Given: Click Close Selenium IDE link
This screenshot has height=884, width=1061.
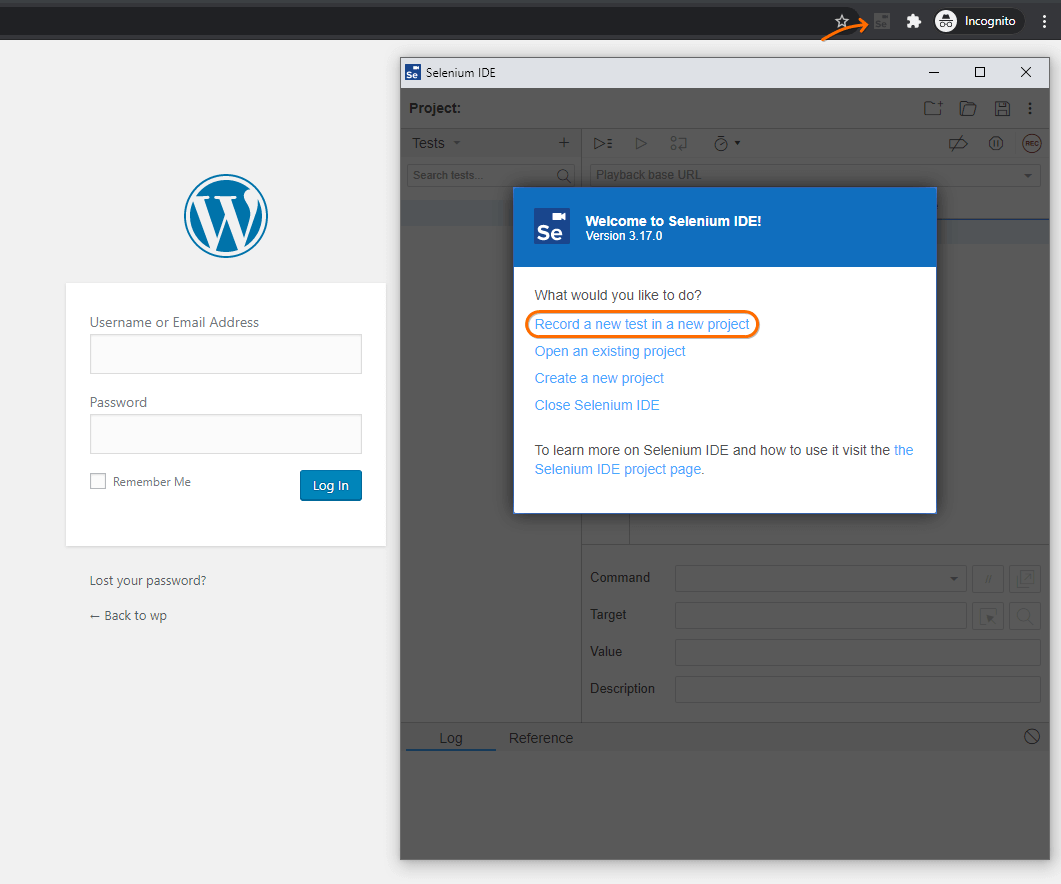Looking at the screenshot, I should click(x=597, y=405).
